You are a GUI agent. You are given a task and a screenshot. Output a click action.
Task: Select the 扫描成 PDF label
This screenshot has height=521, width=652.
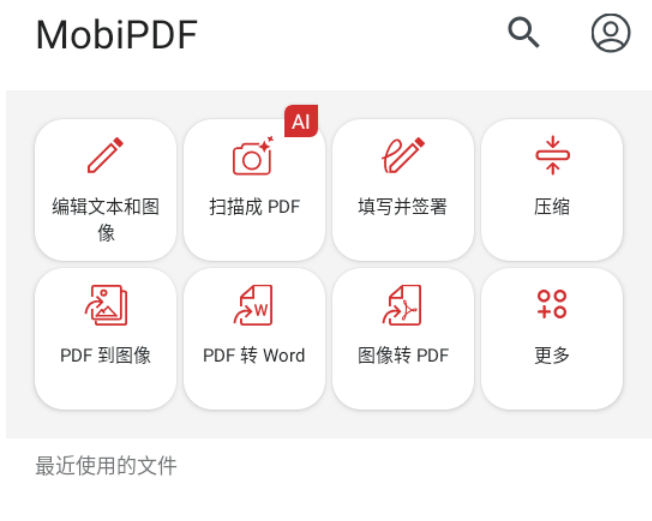click(254, 207)
